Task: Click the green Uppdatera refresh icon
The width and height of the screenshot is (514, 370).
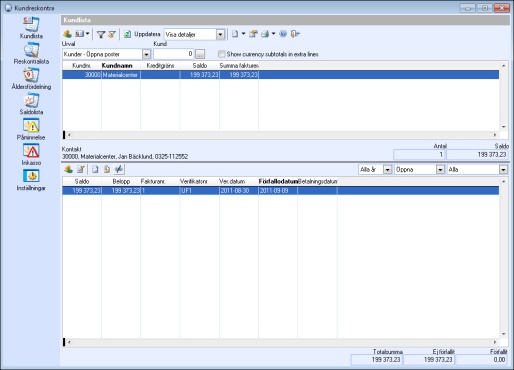Action: [127, 34]
